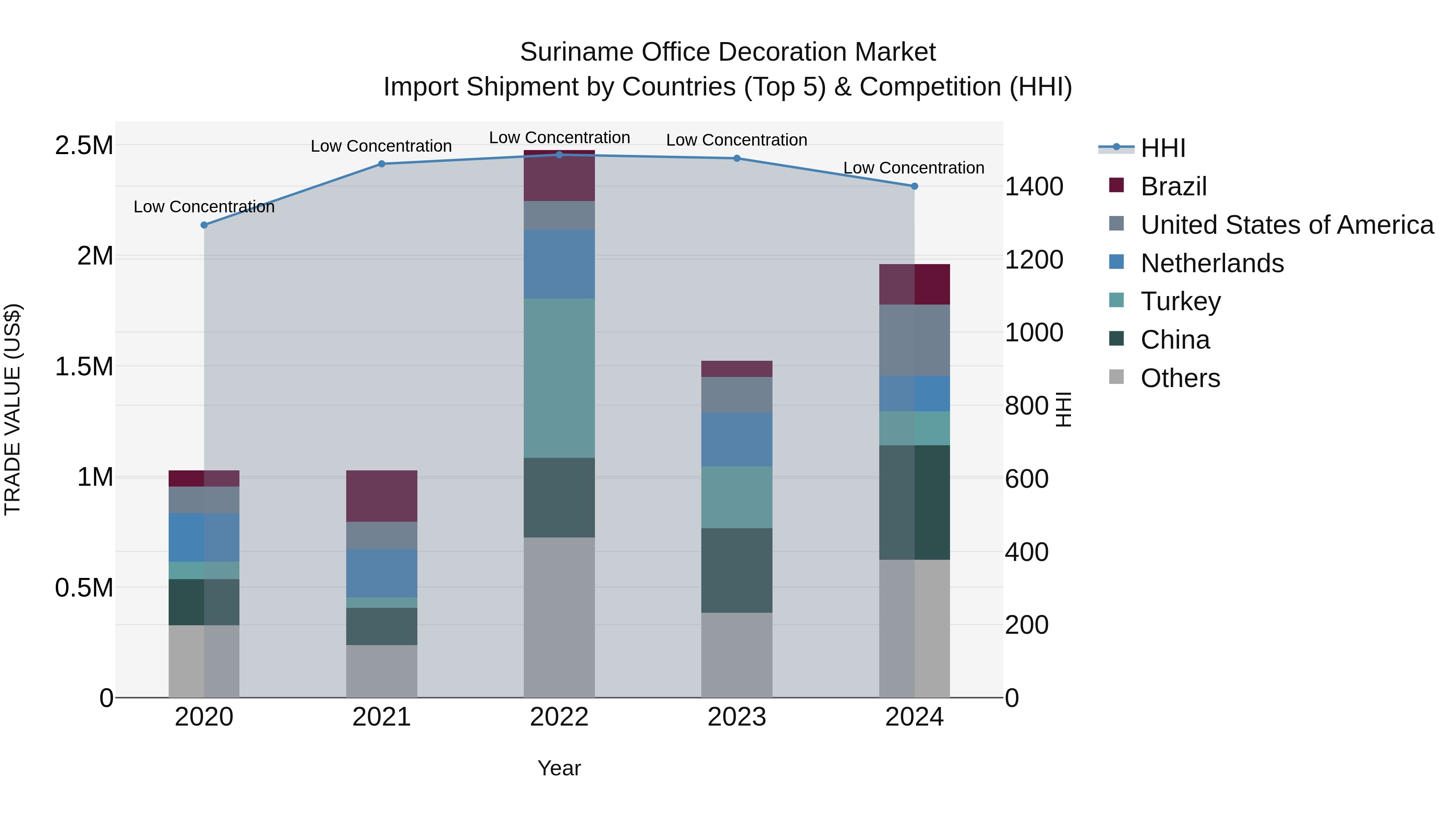Toggle the China legend entry

[x=1159, y=340]
